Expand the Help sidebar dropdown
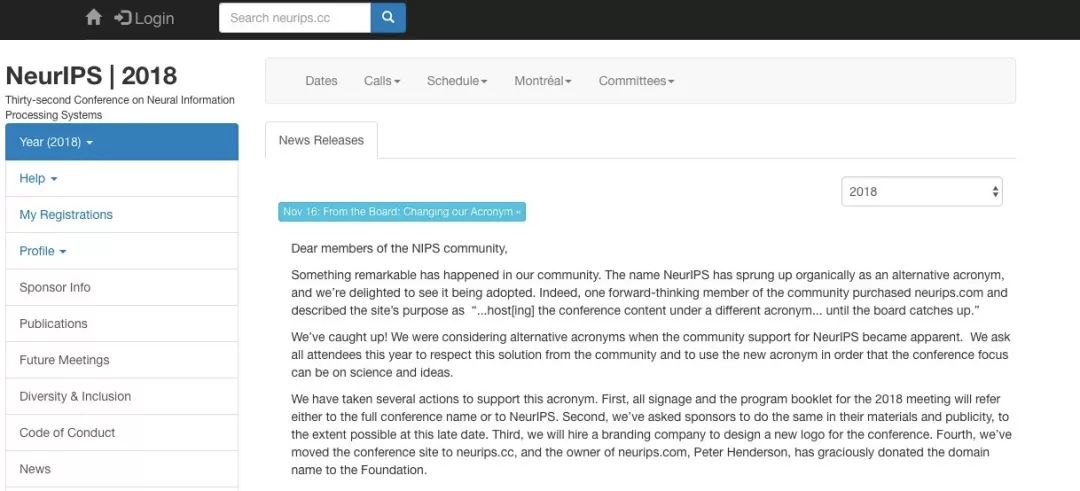1080x491 pixels. [122, 178]
